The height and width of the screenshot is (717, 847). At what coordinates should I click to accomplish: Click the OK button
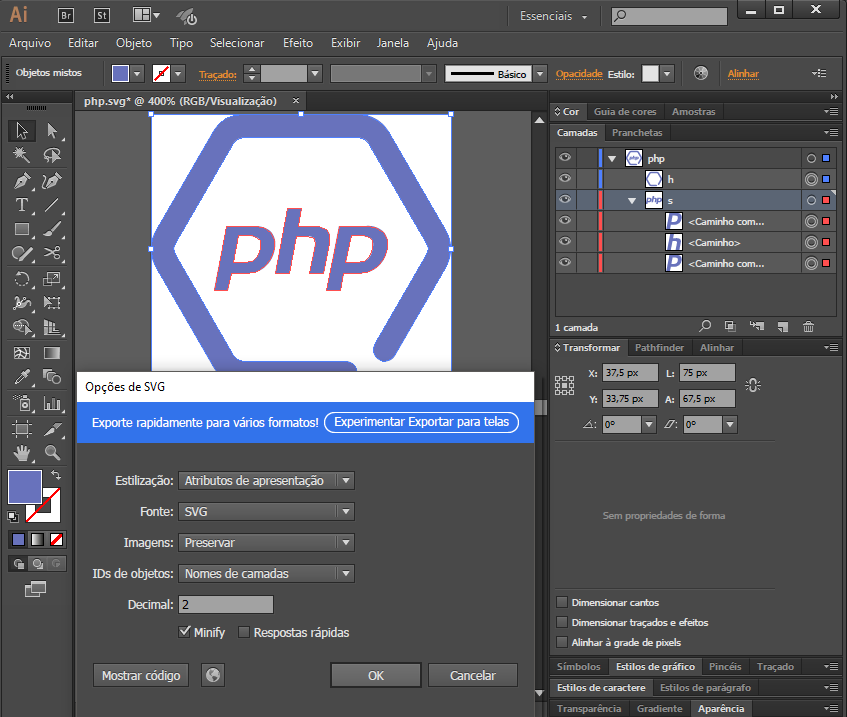click(x=375, y=675)
